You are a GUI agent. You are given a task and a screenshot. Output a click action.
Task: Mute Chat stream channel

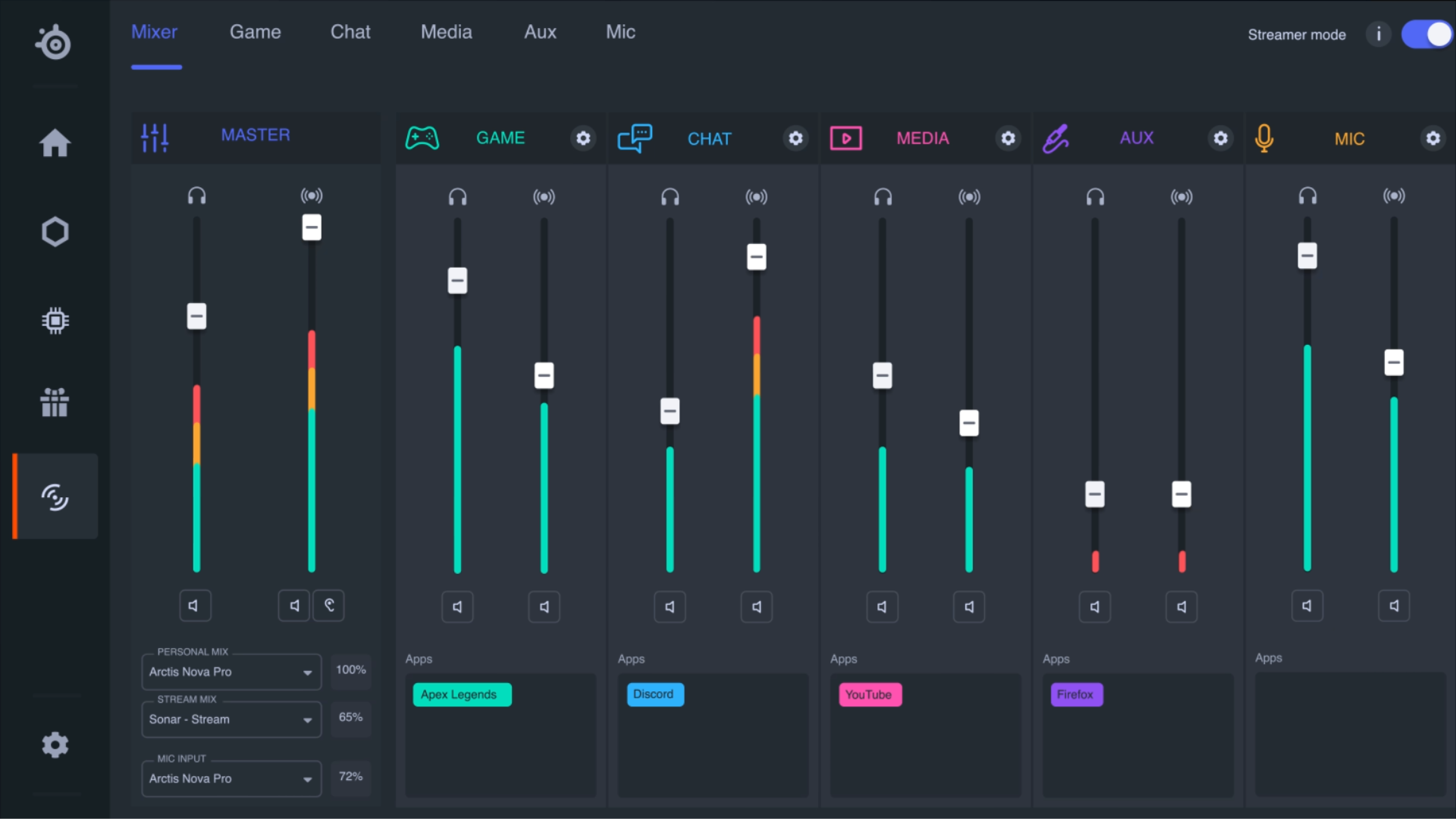coord(756,607)
